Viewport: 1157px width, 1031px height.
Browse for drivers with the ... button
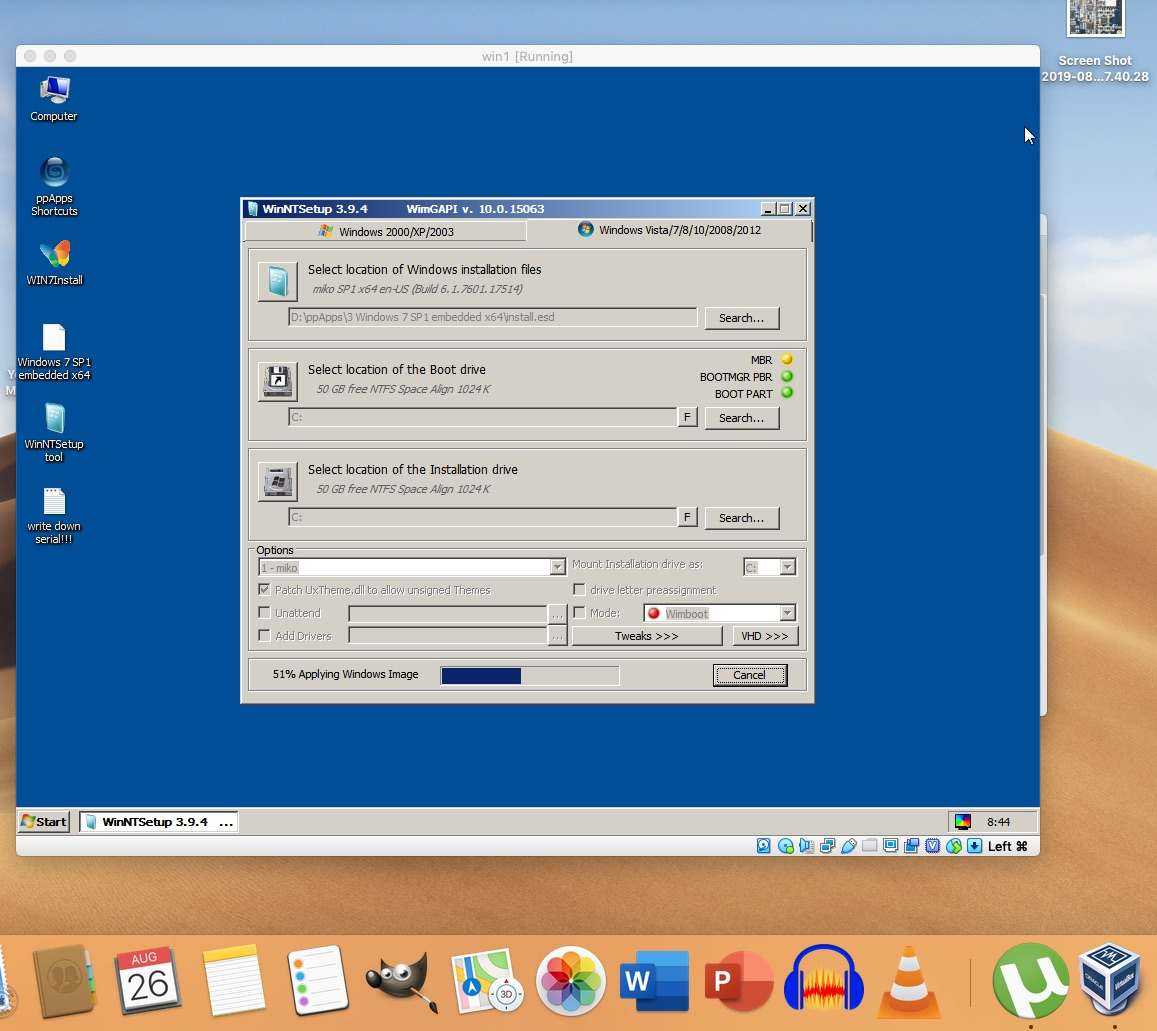point(557,636)
